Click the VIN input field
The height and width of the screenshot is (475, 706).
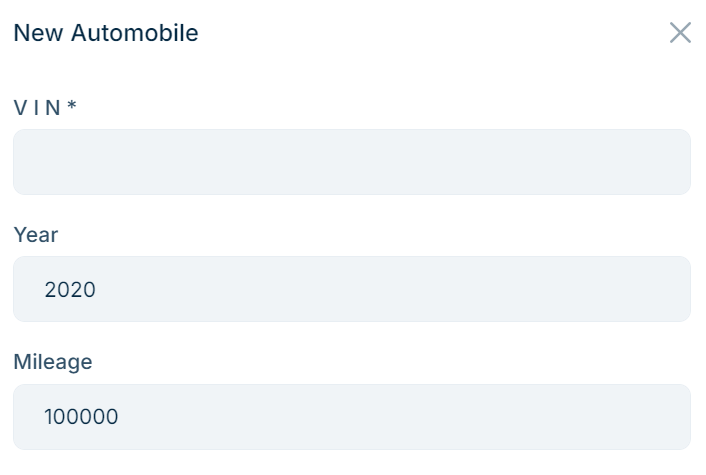[351, 162]
